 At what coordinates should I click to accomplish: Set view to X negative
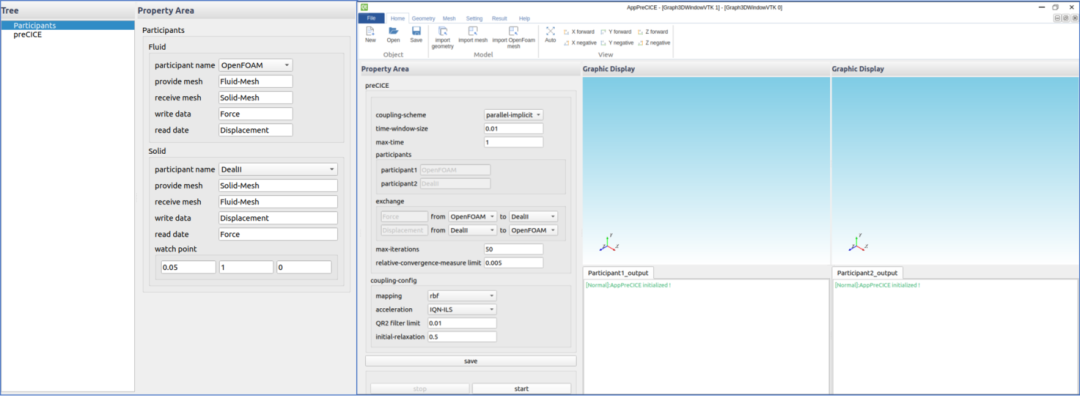click(580, 43)
